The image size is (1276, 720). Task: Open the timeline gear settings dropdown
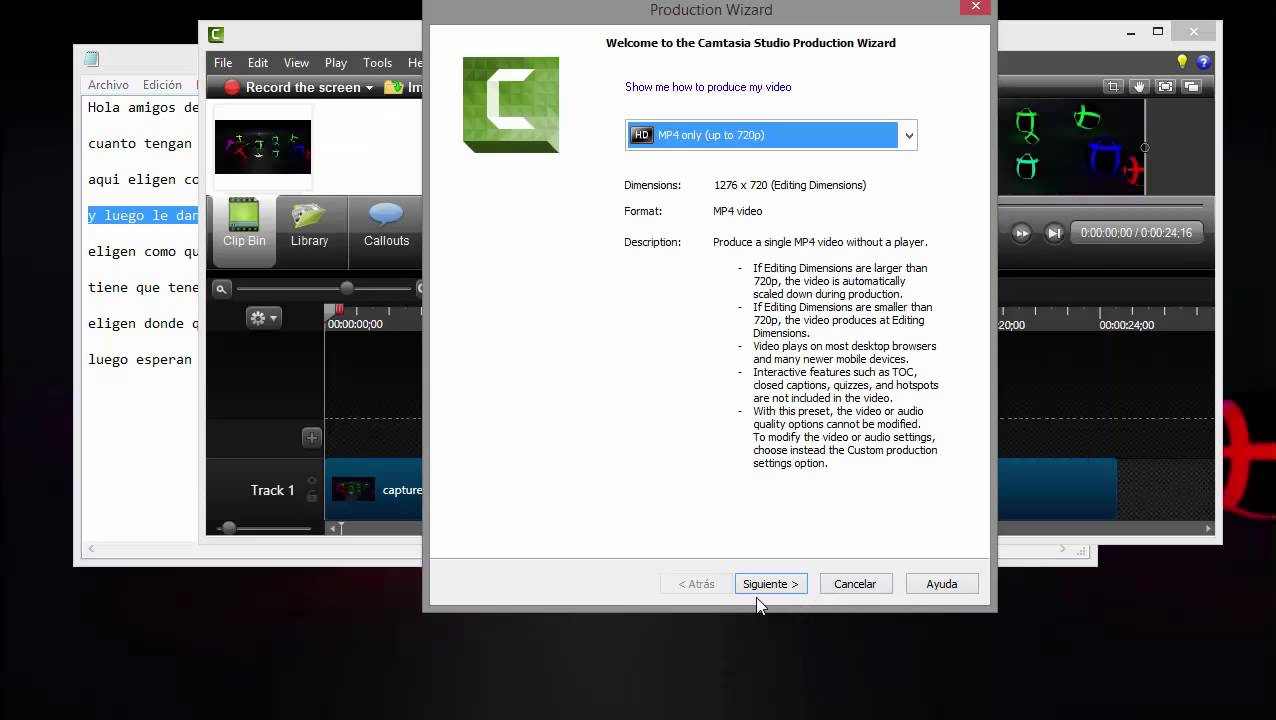(x=264, y=318)
